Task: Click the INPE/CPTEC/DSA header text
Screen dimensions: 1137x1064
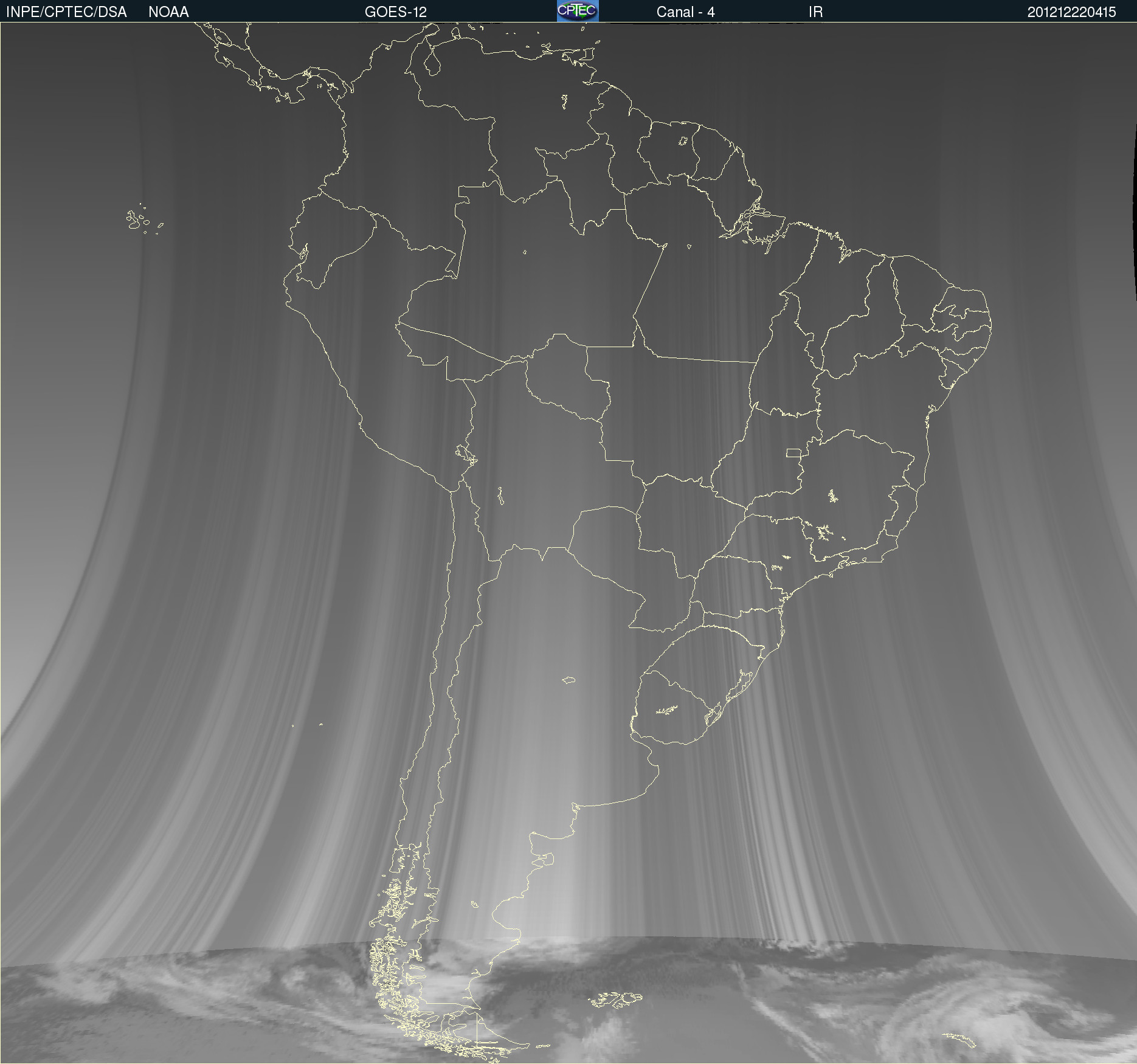Action: [x=66, y=12]
